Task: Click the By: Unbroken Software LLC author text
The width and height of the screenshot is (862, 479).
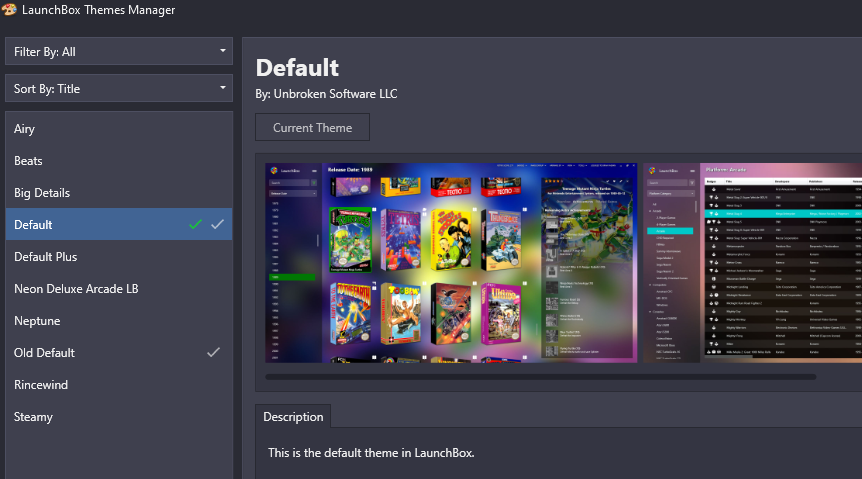Action: [326, 94]
